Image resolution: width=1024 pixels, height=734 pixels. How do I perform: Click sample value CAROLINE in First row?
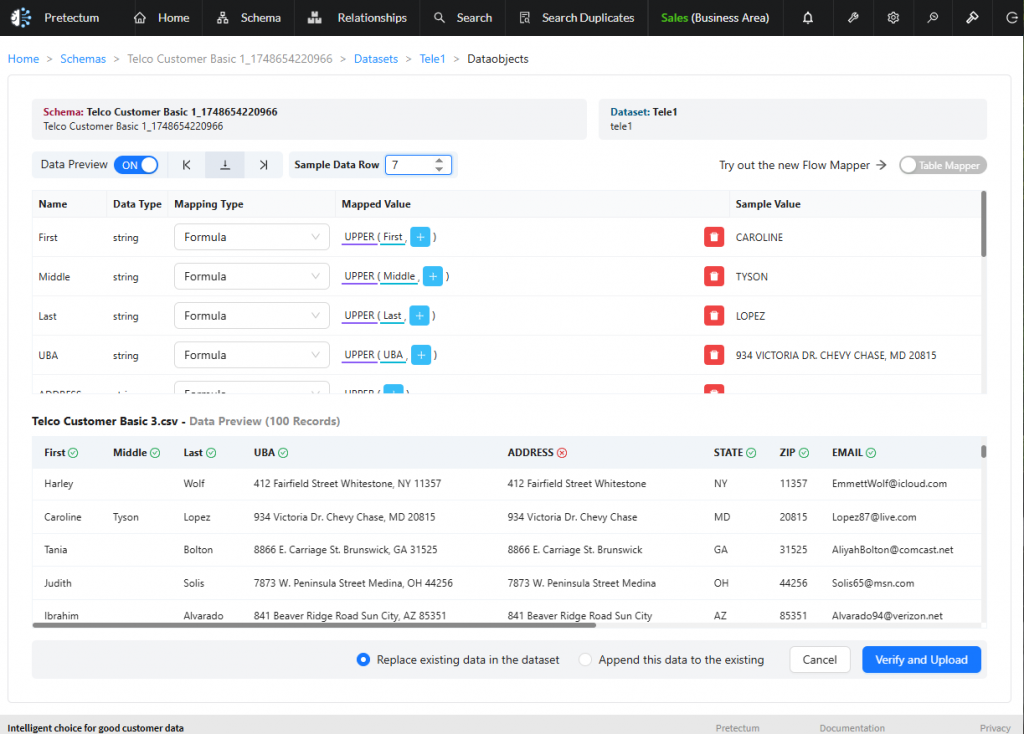coord(759,237)
